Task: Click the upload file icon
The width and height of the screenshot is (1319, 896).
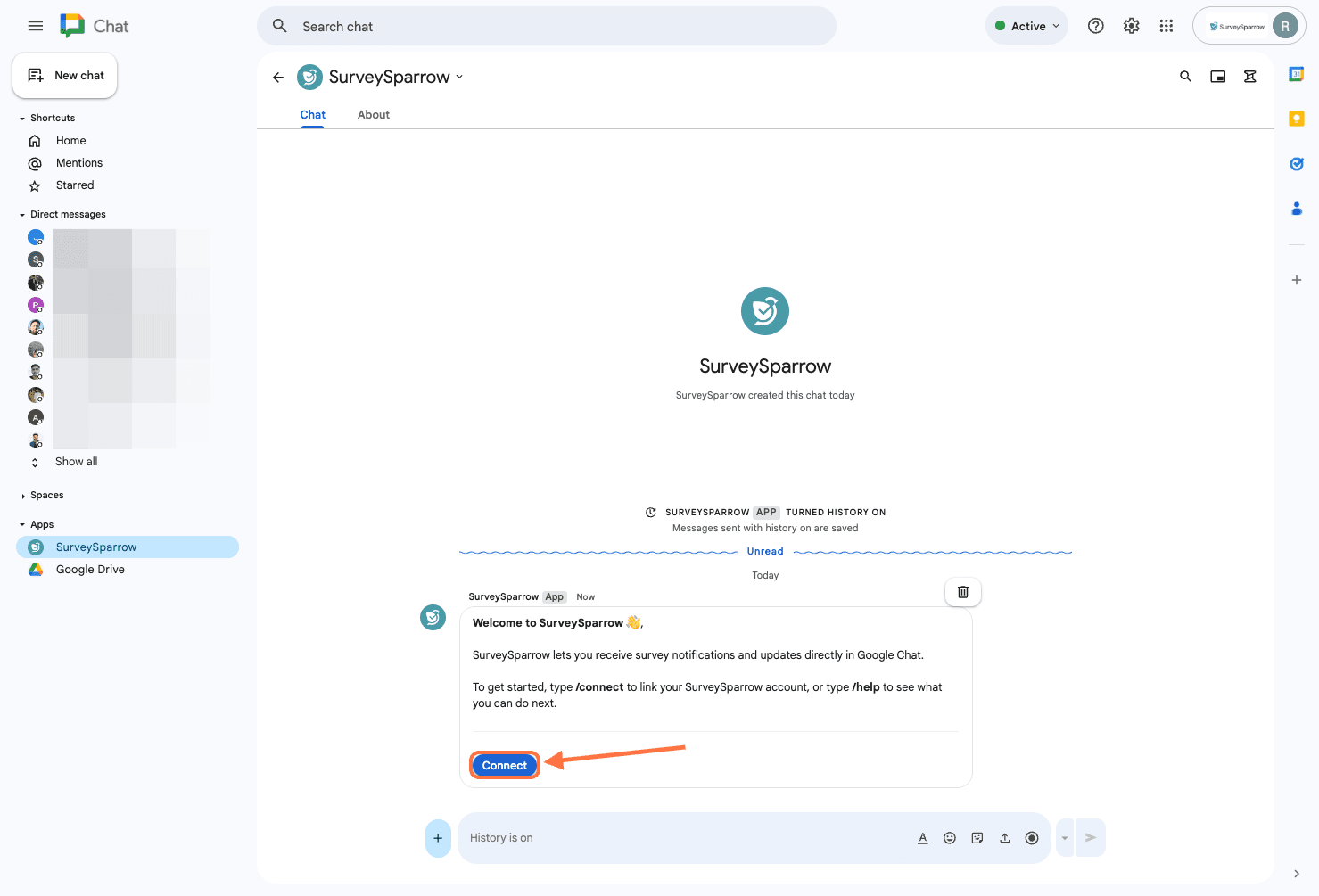Action: 1005,838
